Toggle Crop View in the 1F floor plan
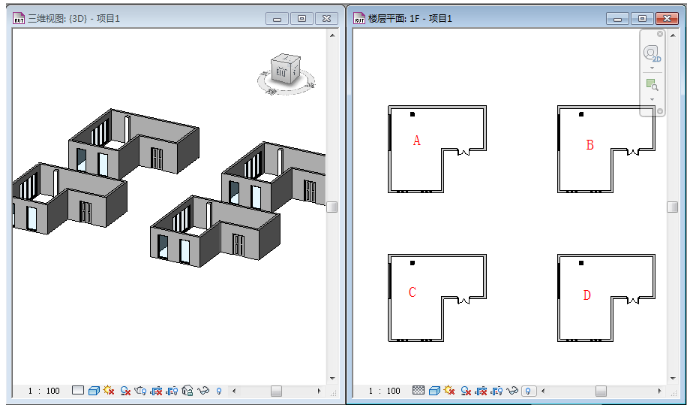 (x=481, y=390)
